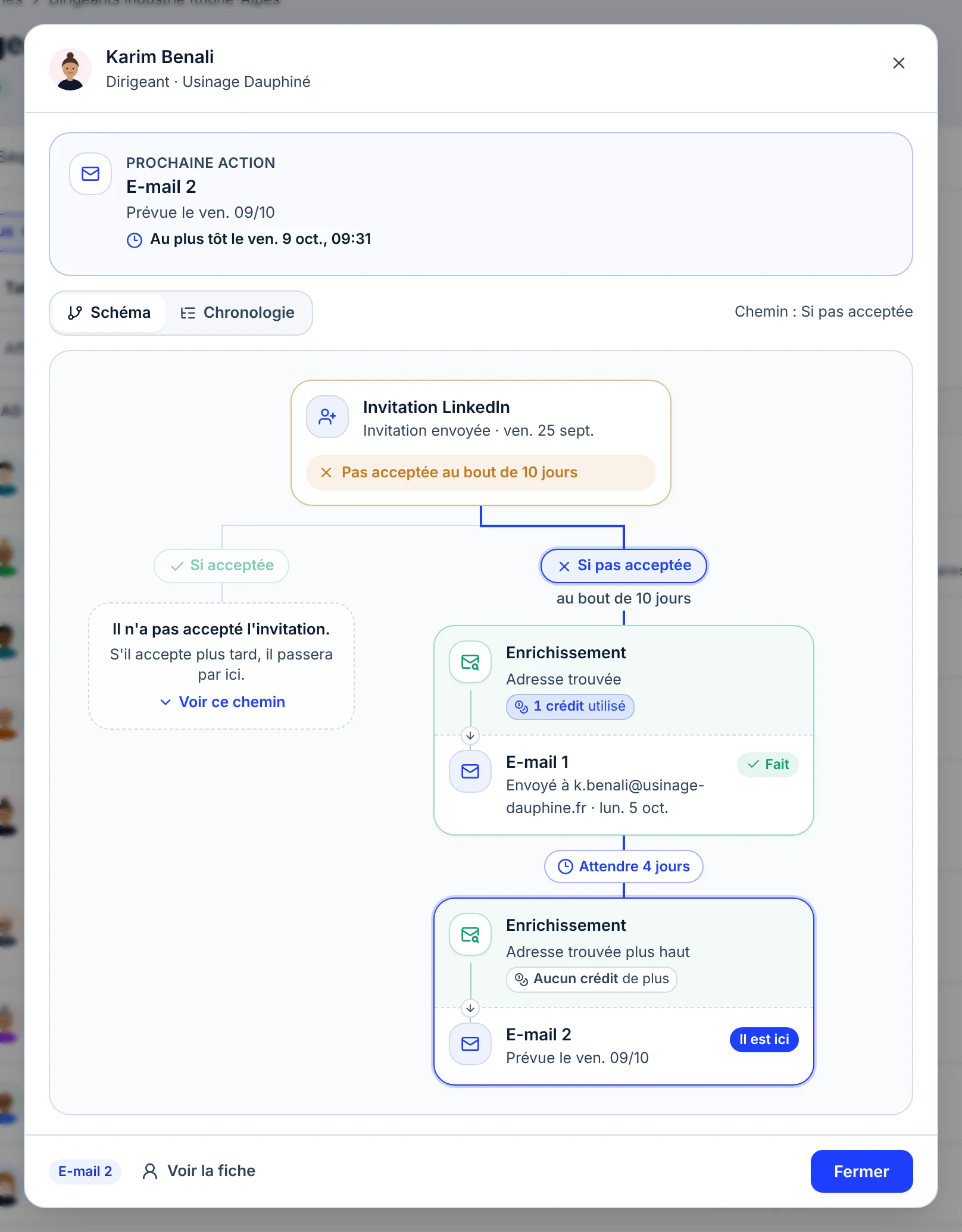Click 'Prévue le ven. 09/10' in Prochaine action
The height and width of the screenshot is (1232, 962).
(201, 213)
